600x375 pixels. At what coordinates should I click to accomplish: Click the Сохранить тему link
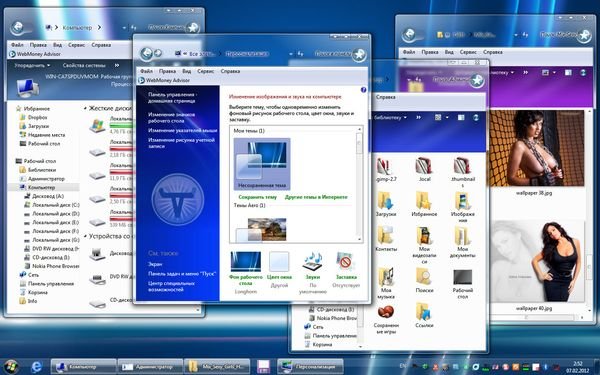(258, 197)
